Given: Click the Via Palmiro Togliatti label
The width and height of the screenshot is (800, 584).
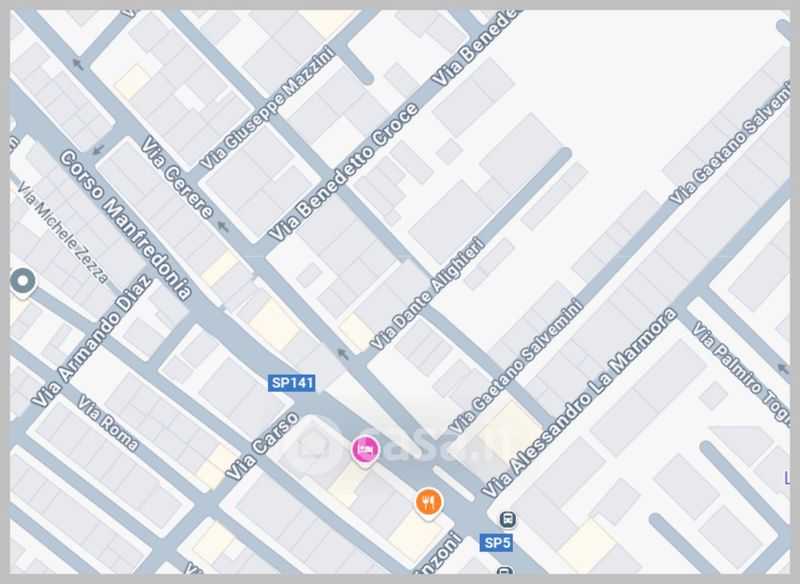Looking at the screenshot, I should point(741,373).
